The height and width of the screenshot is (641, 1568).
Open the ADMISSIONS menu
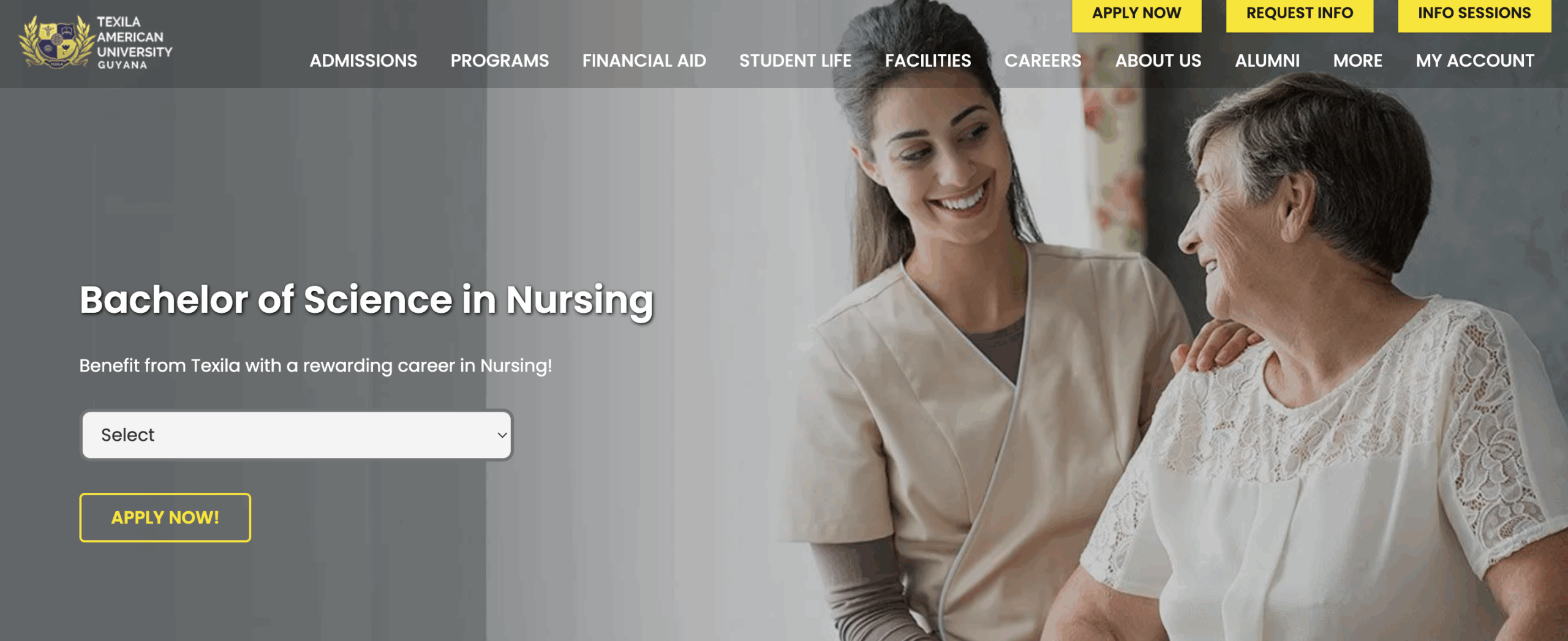pyautogui.click(x=363, y=60)
